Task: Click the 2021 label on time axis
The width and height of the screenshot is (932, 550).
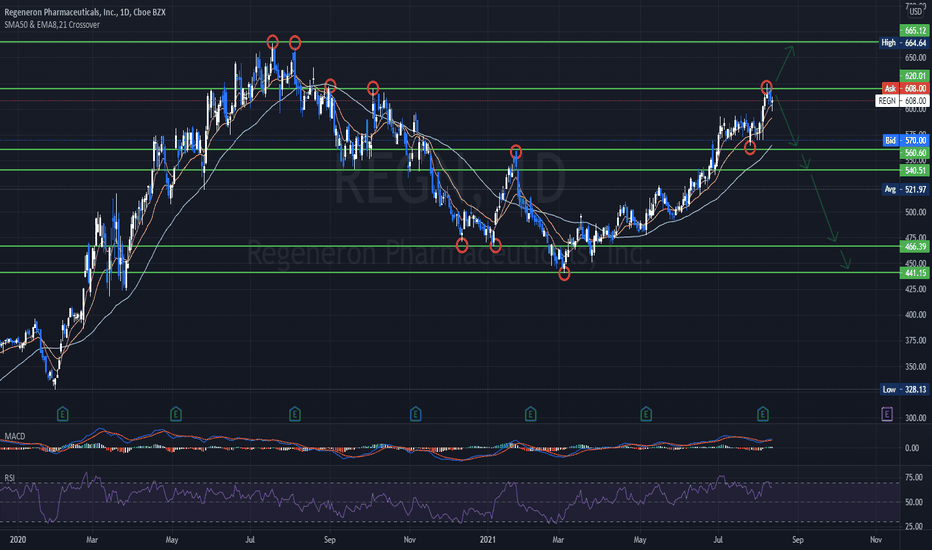Action: (487, 540)
